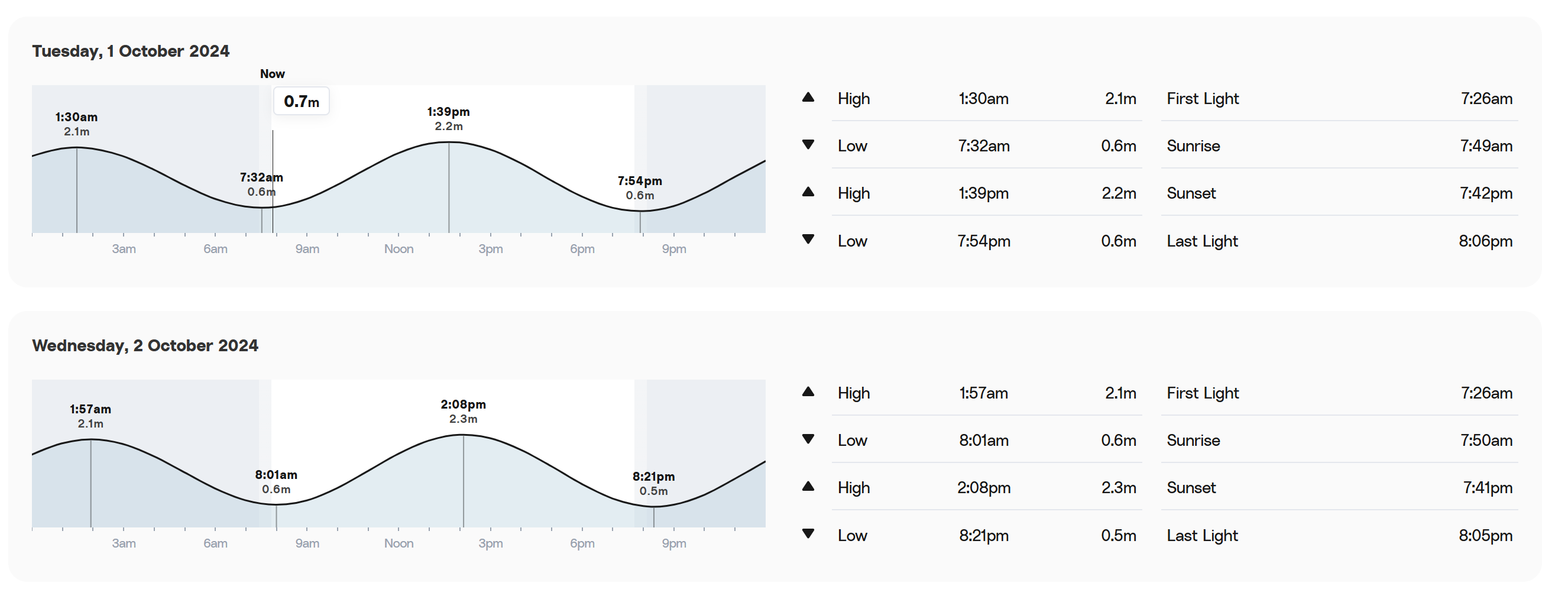Click the down-arrow icon beside Wednesday's 8:01am low tide
This screenshot has width=1568, height=599.
(x=808, y=439)
